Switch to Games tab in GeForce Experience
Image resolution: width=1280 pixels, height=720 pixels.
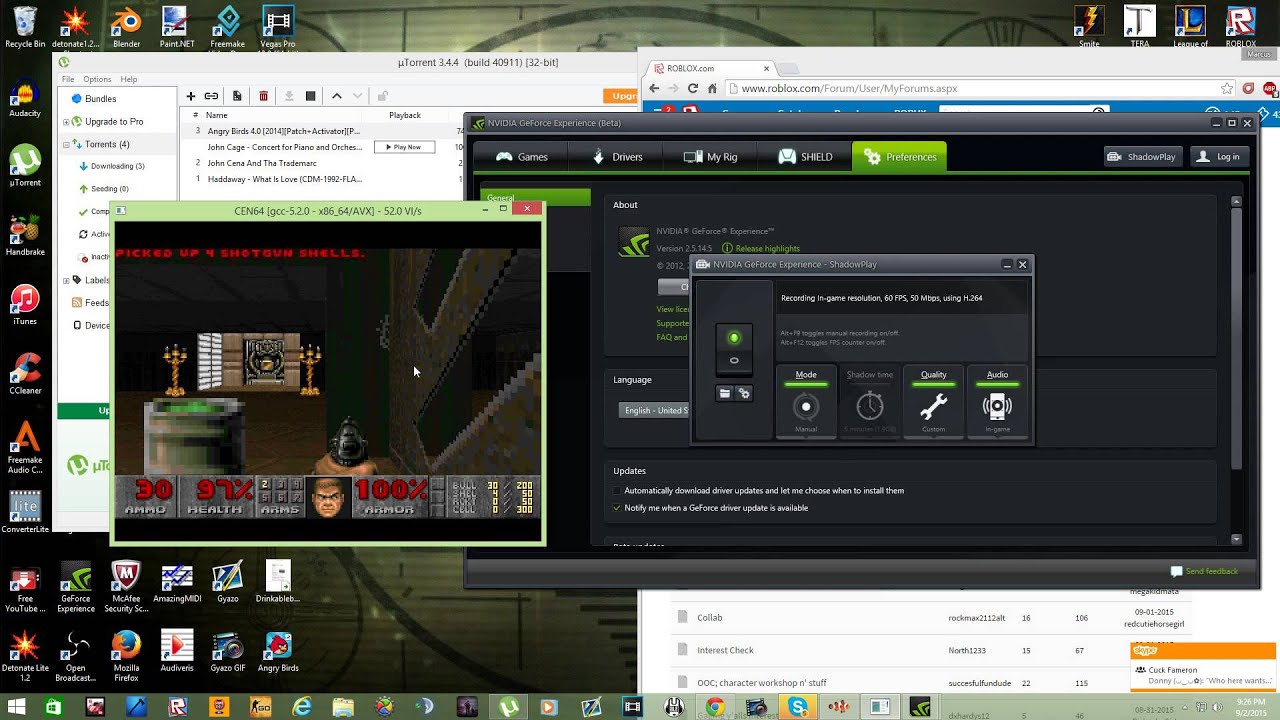[x=521, y=157]
